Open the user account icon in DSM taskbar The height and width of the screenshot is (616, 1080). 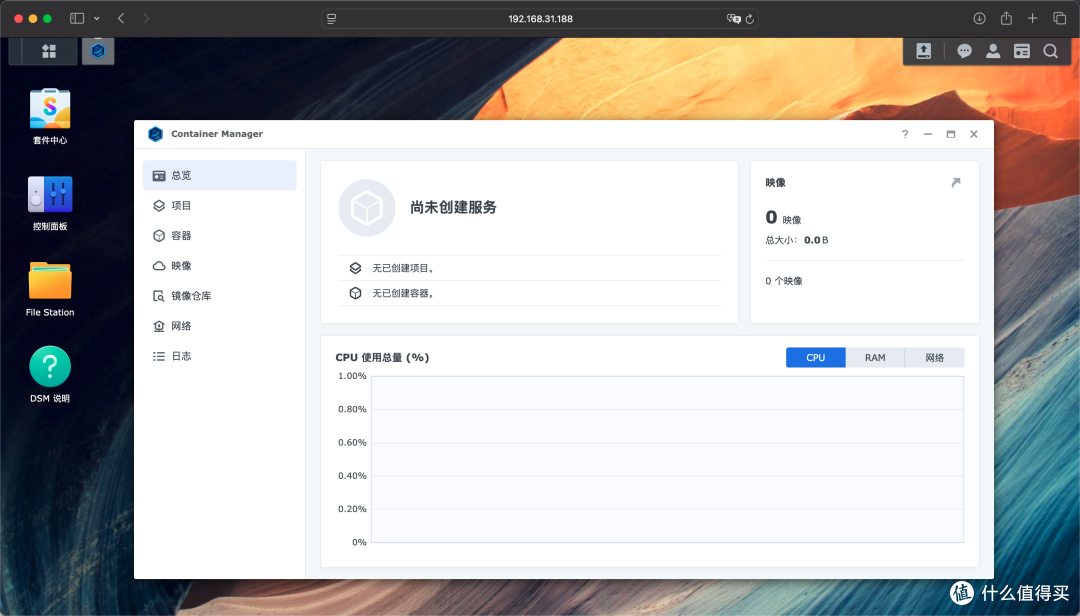[x=992, y=51]
